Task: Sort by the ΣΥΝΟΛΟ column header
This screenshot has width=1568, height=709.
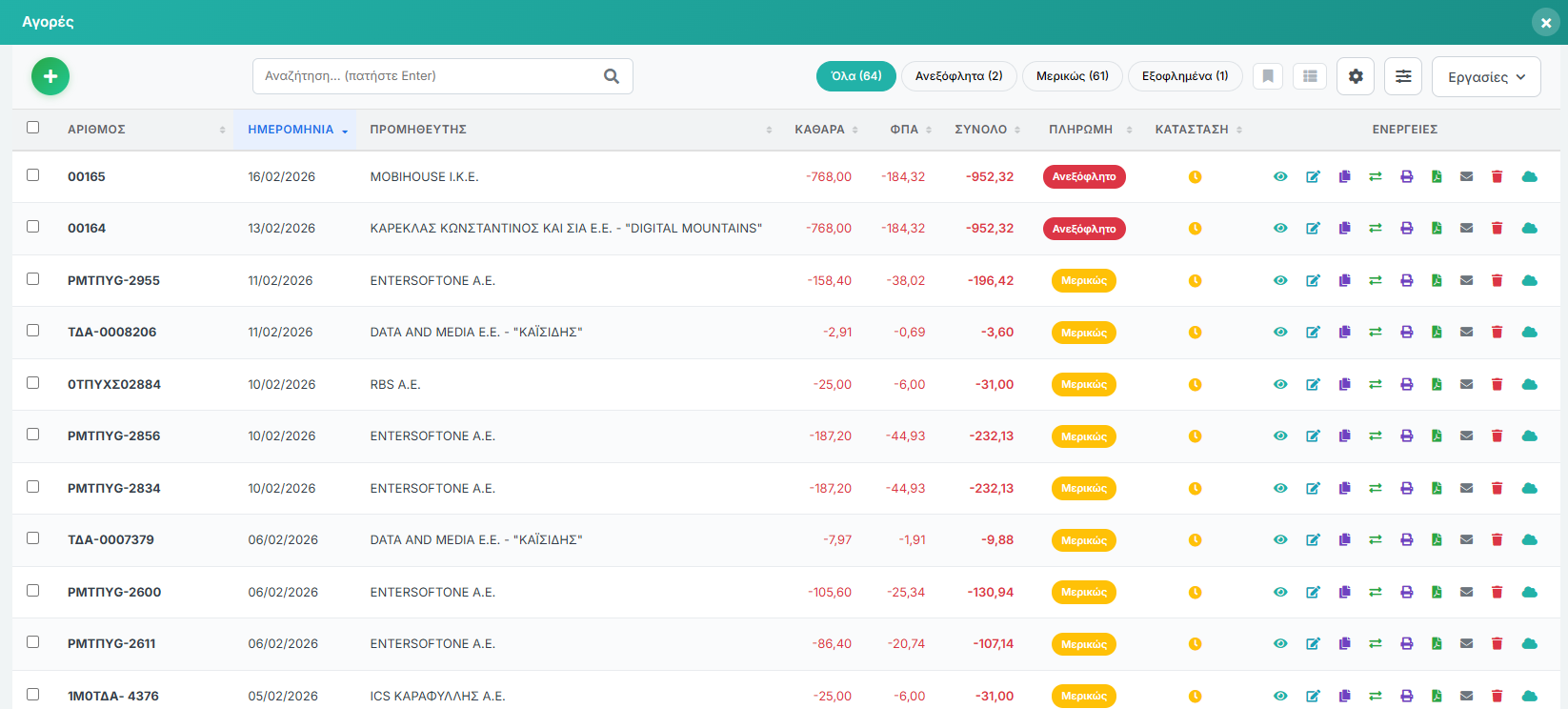Action: (x=981, y=130)
